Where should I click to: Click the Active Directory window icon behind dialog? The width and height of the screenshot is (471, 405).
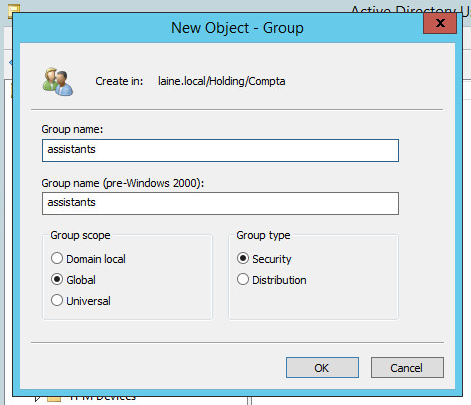pyautogui.click(x=14, y=9)
